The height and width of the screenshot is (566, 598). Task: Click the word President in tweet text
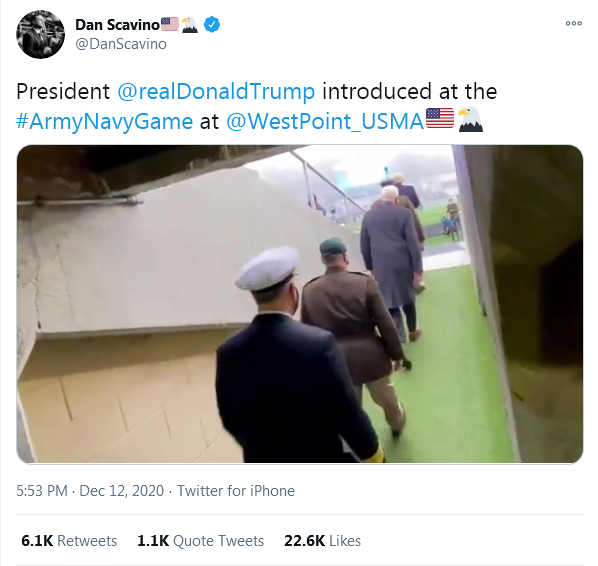pyautogui.click(x=63, y=92)
